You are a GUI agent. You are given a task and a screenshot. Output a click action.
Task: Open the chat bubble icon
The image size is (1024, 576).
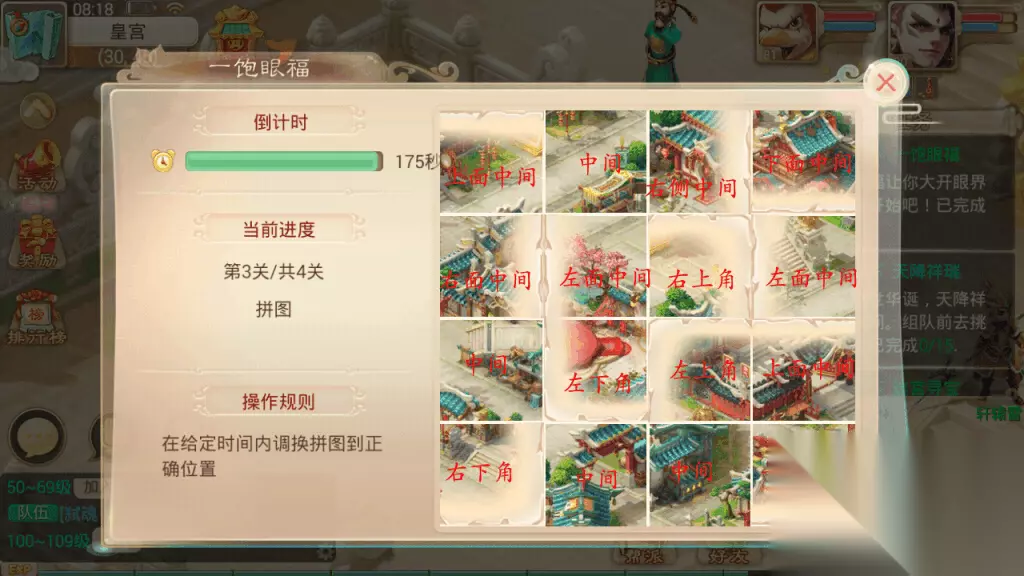click(37, 436)
